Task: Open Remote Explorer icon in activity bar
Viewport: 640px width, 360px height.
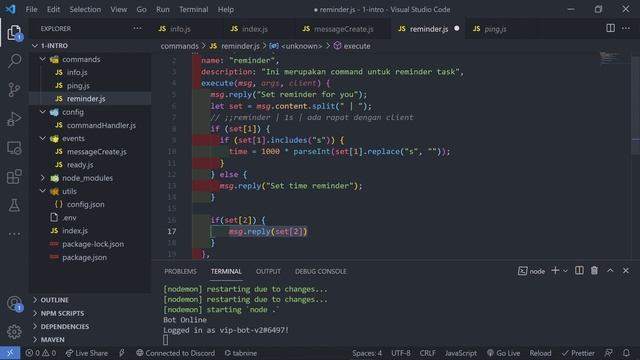Action: click(x=14, y=148)
